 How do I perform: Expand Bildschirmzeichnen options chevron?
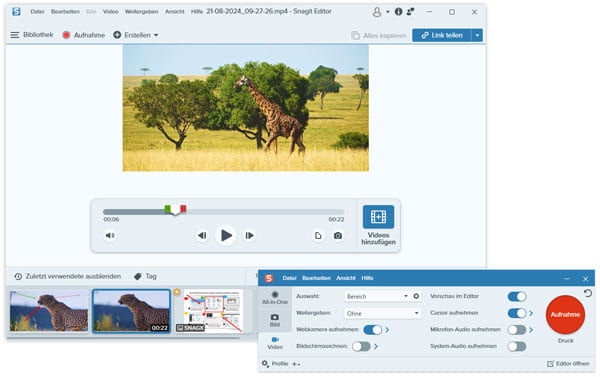(x=376, y=346)
